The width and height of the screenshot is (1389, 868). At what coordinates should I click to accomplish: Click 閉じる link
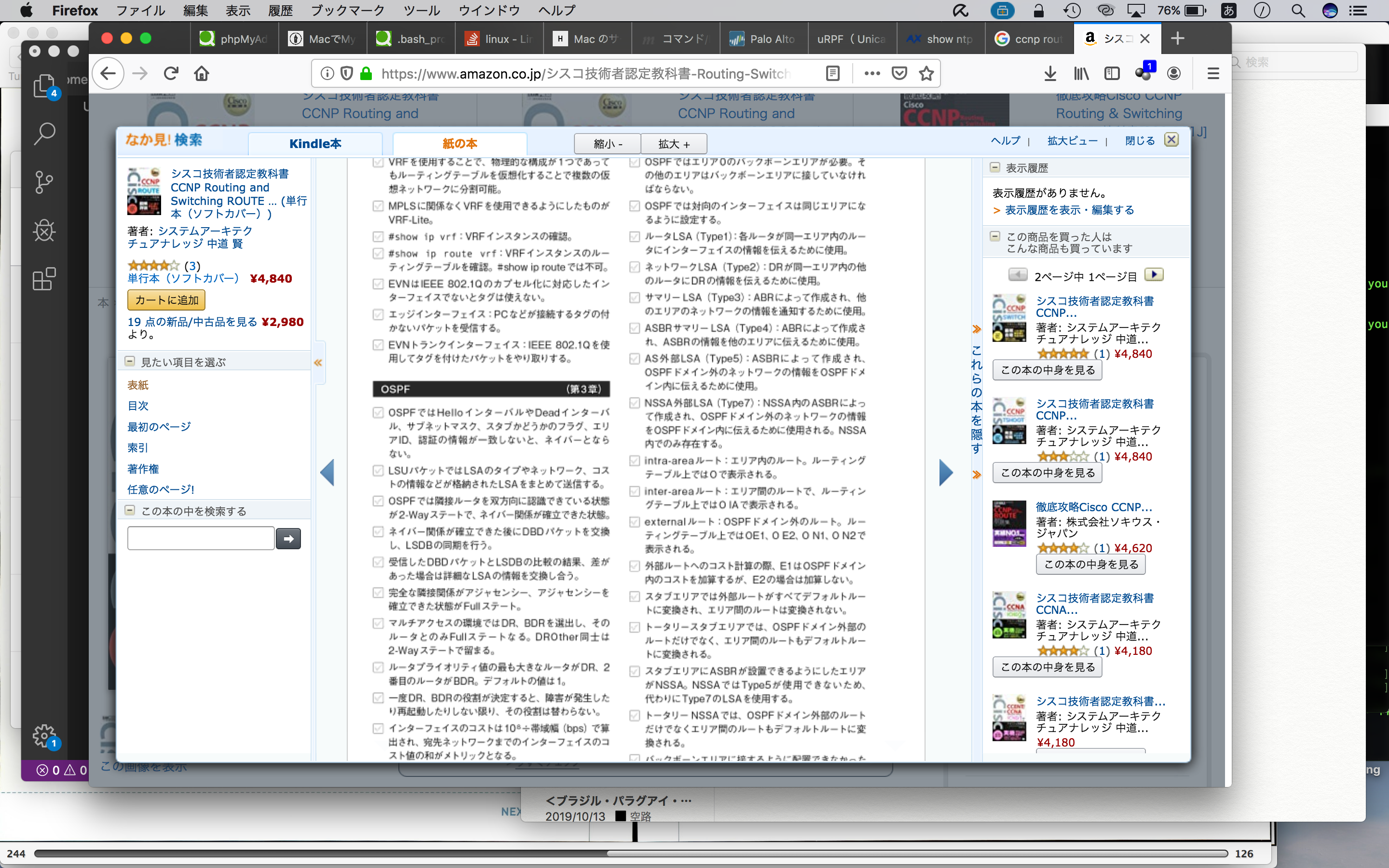click(1140, 141)
